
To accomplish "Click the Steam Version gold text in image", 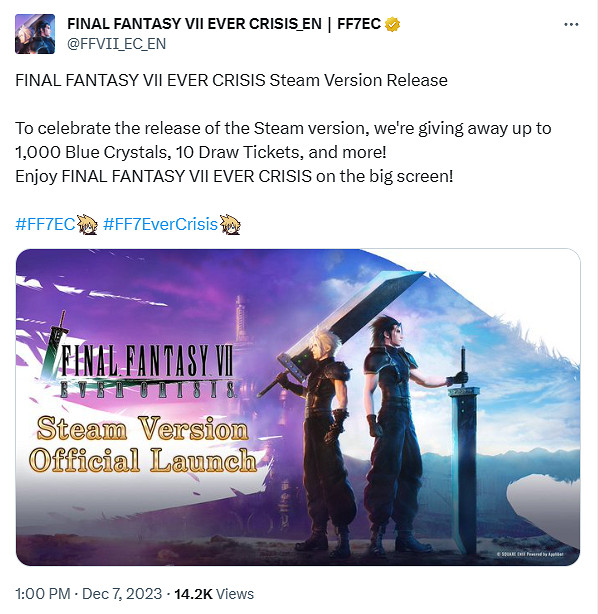I will pos(143,429).
